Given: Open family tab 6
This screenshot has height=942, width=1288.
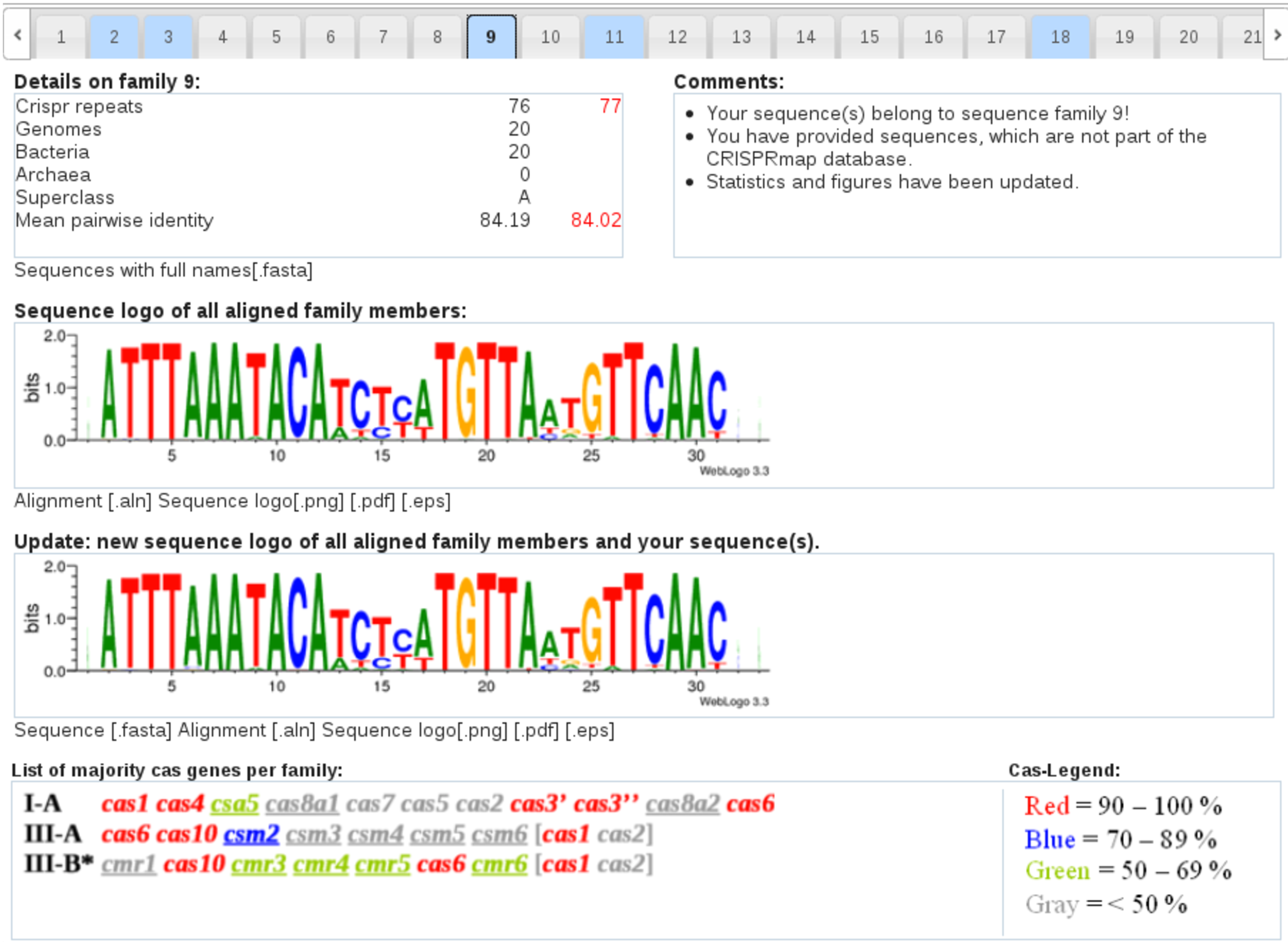Looking at the screenshot, I should point(330,37).
